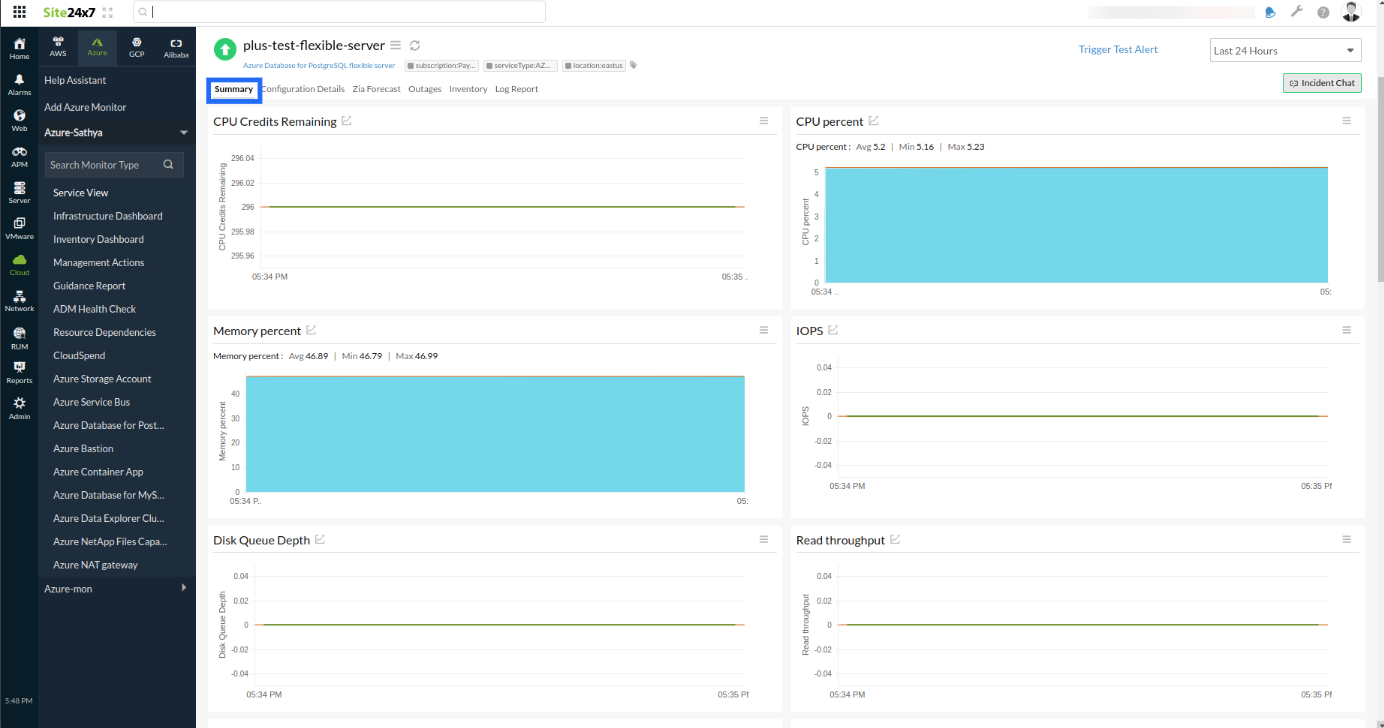Refresh the plus-test-flexible-server monitor
The height and width of the screenshot is (728, 1384).
pos(414,45)
